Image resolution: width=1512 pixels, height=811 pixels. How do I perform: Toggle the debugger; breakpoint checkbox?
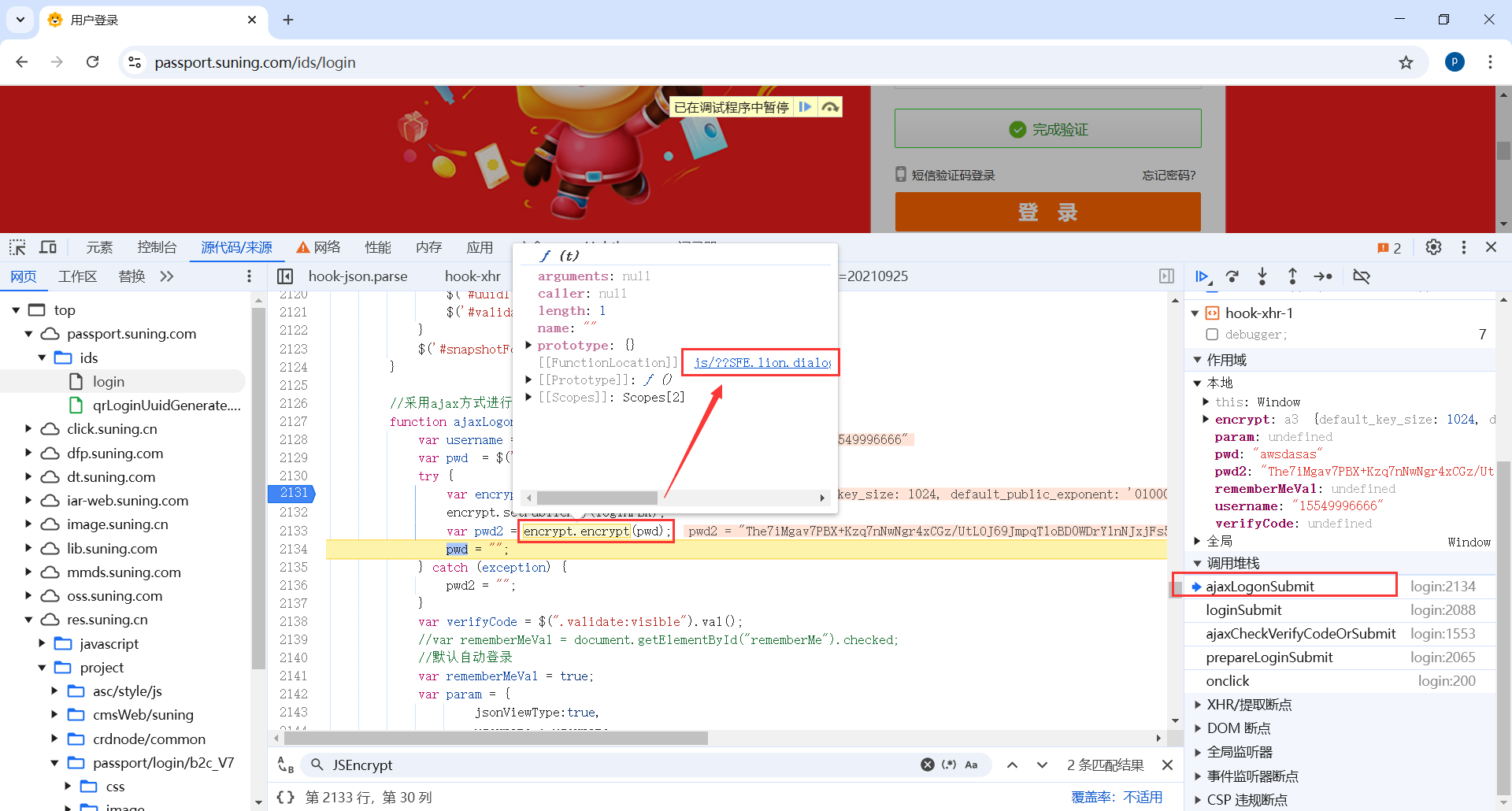(x=1212, y=335)
